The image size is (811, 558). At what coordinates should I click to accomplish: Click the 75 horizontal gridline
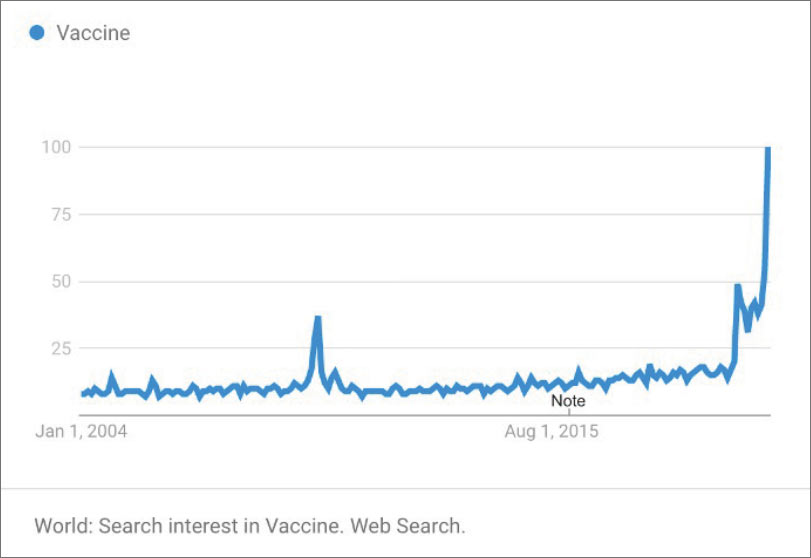(424, 214)
